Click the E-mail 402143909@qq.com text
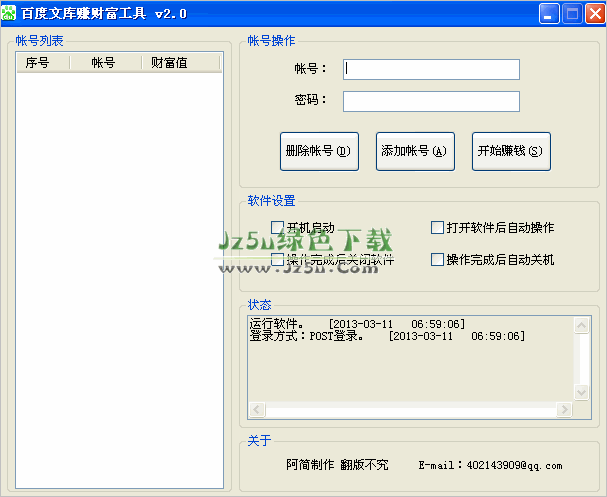The image size is (607, 497). click(x=490, y=465)
